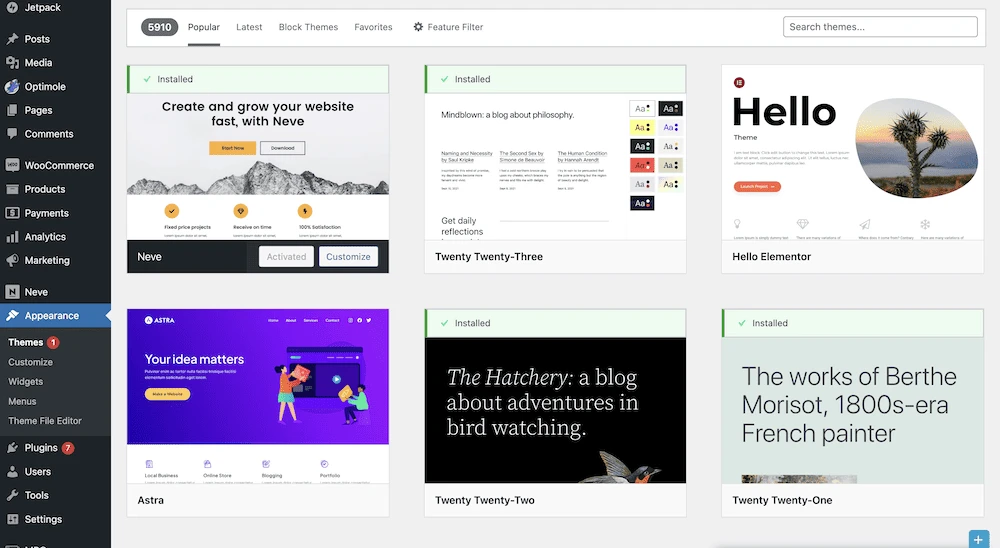Image resolution: width=1000 pixels, height=548 pixels.
Task: Open the Jetpack menu item
Action: coord(43,8)
